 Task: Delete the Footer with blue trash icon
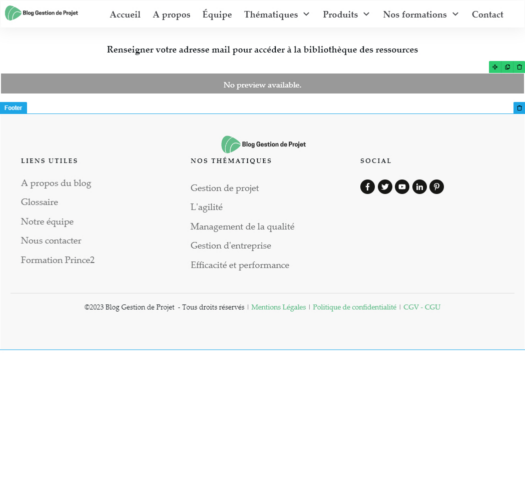click(x=519, y=108)
